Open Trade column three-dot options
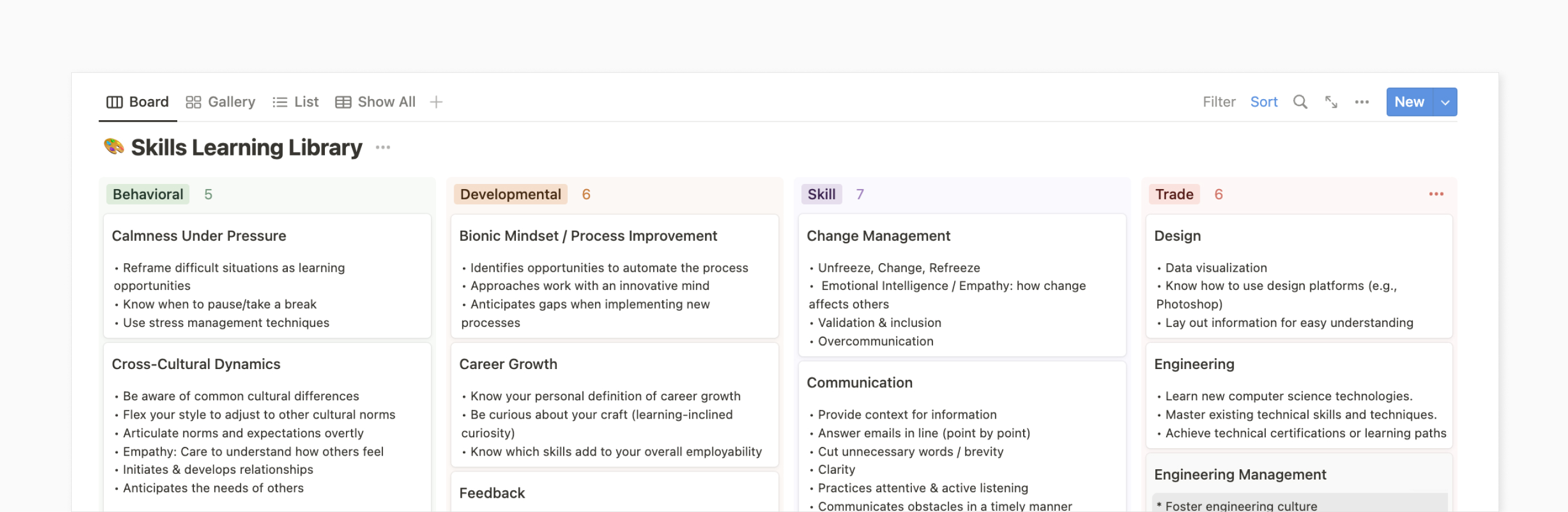Viewport: 1568px width, 512px height. [x=1435, y=194]
